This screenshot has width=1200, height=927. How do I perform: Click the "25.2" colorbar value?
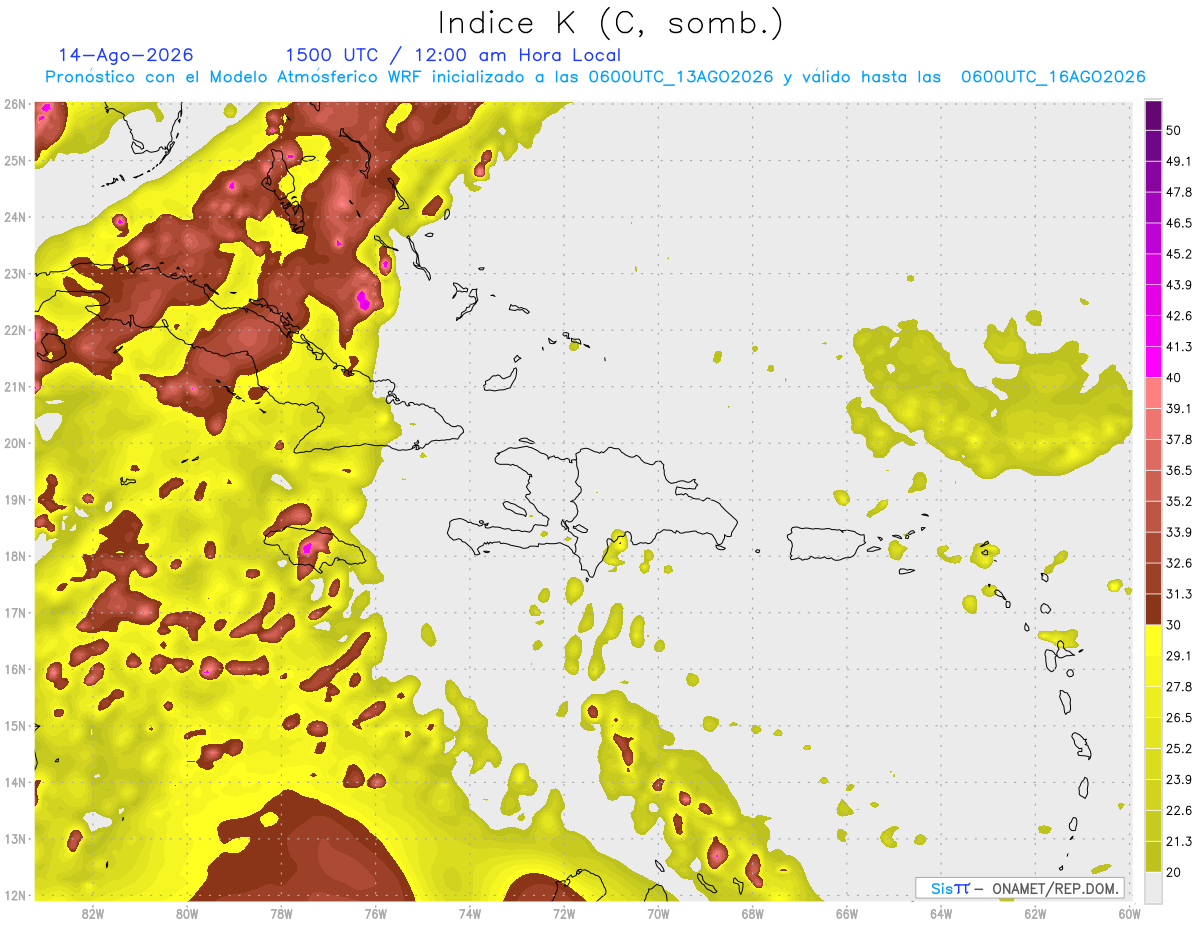click(x=1178, y=748)
